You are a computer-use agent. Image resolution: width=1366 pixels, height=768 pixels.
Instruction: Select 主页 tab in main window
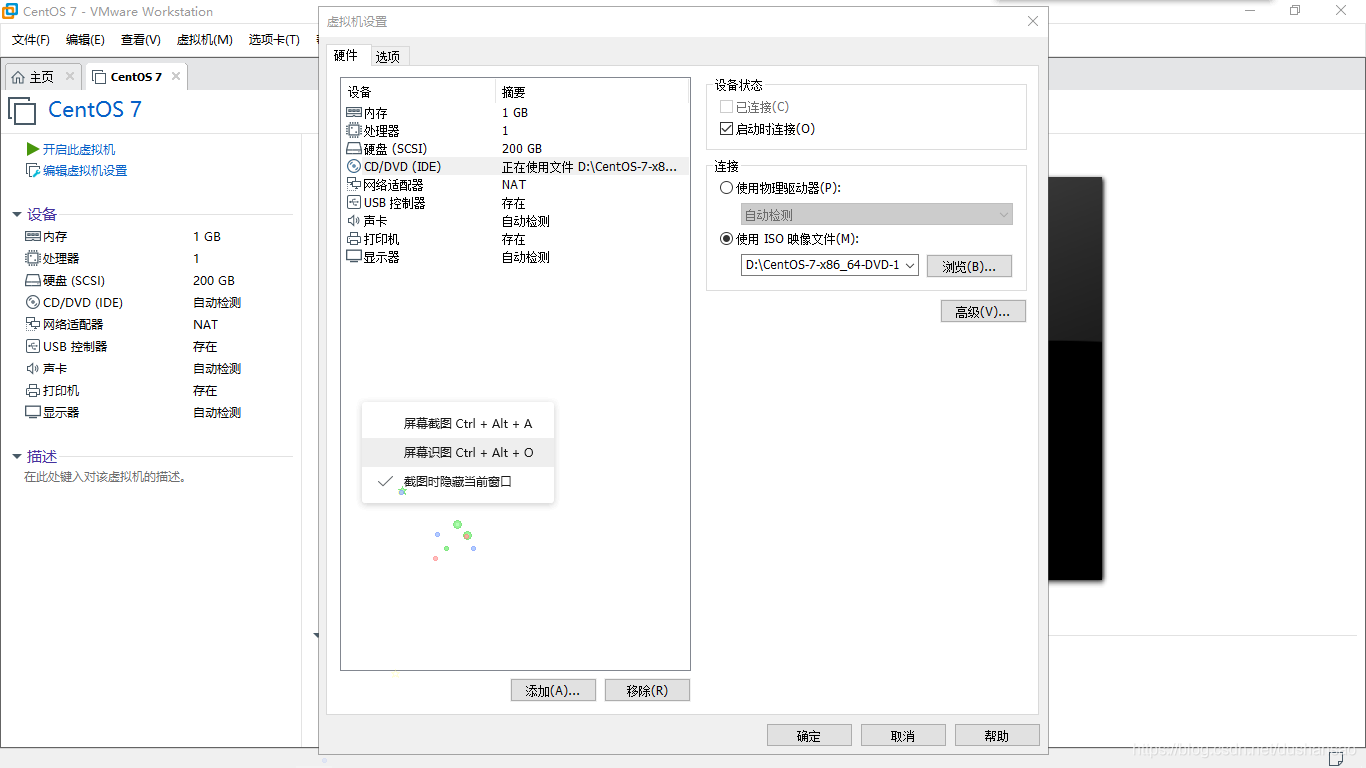pyautogui.click(x=42, y=77)
